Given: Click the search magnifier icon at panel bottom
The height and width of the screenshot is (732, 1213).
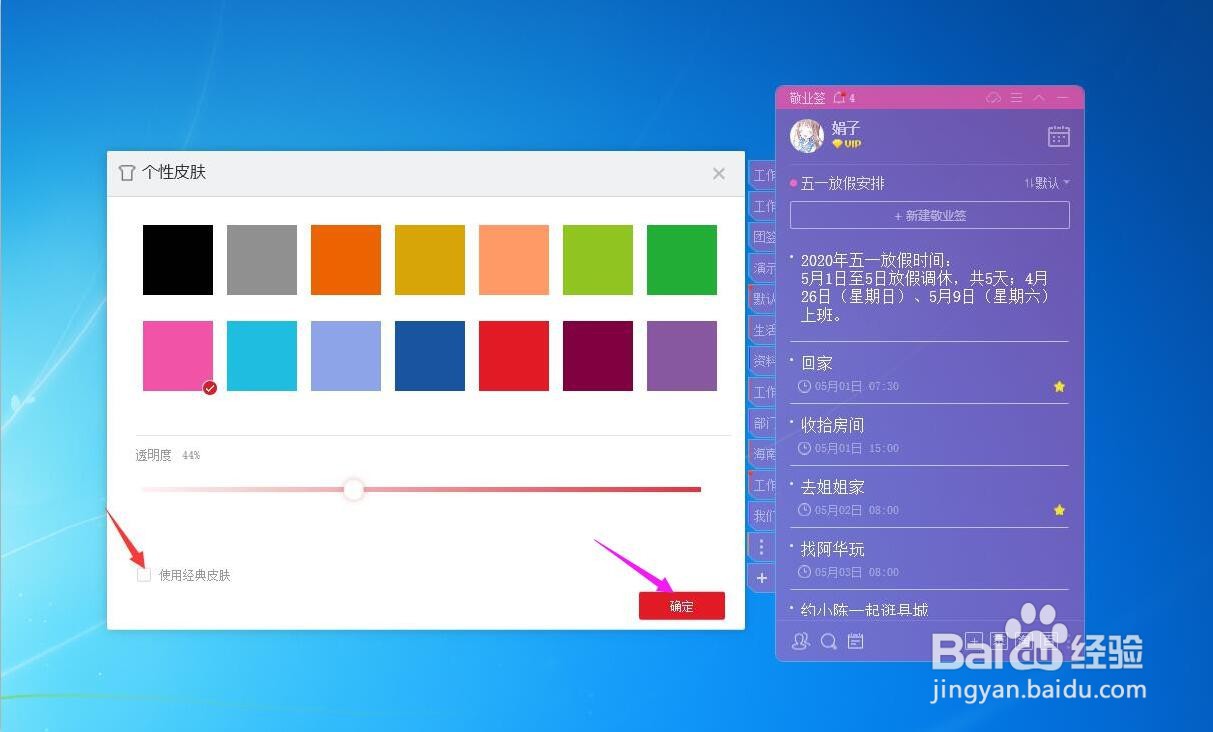Looking at the screenshot, I should (x=828, y=641).
